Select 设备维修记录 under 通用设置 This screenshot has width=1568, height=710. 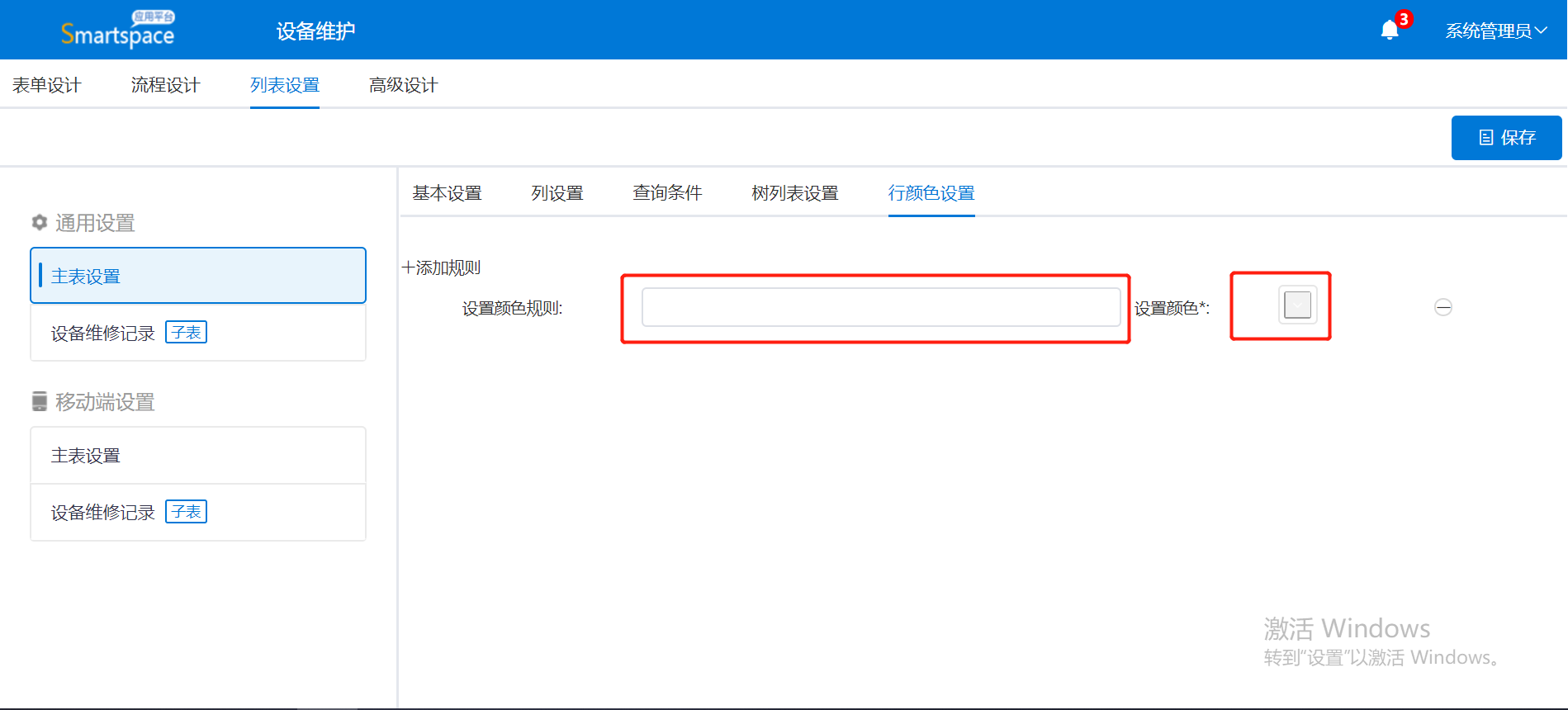click(198, 333)
